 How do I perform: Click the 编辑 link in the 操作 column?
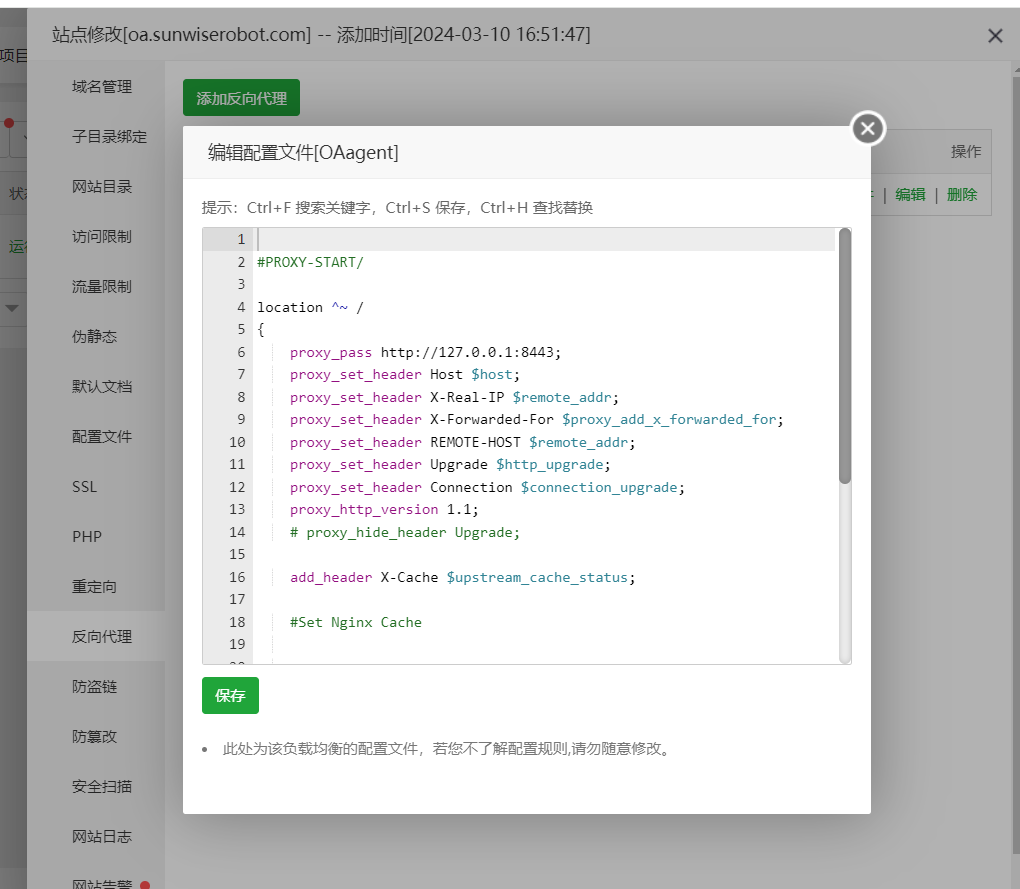(x=910, y=195)
